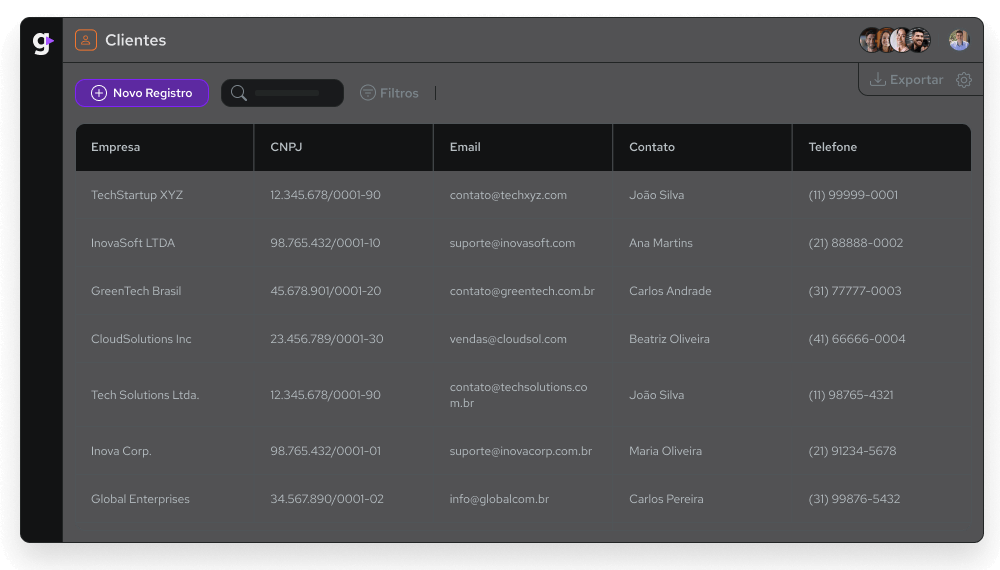Sort by the Empresa column header
The width and height of the screenshot is (1000, 570).
pyautogui.click(x=116, y=147)
